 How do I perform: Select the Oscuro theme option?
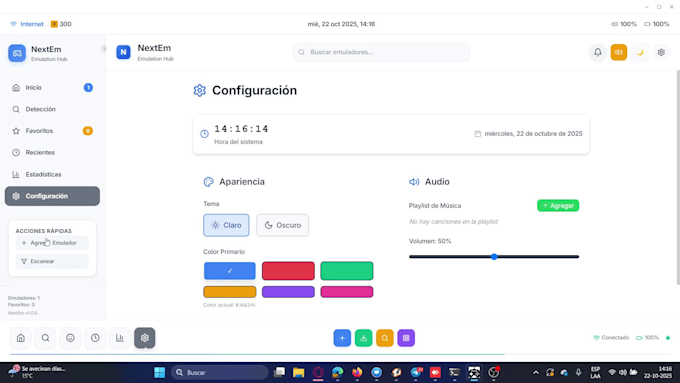point(282,225)
